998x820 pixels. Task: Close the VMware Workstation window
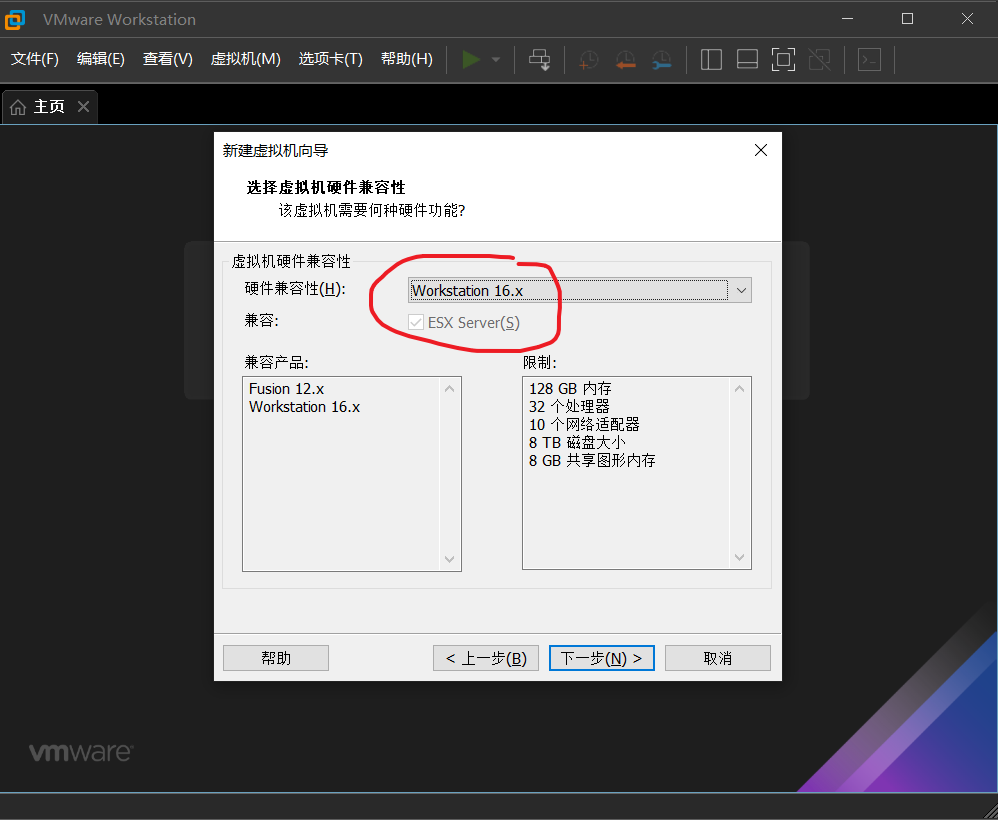967,19
